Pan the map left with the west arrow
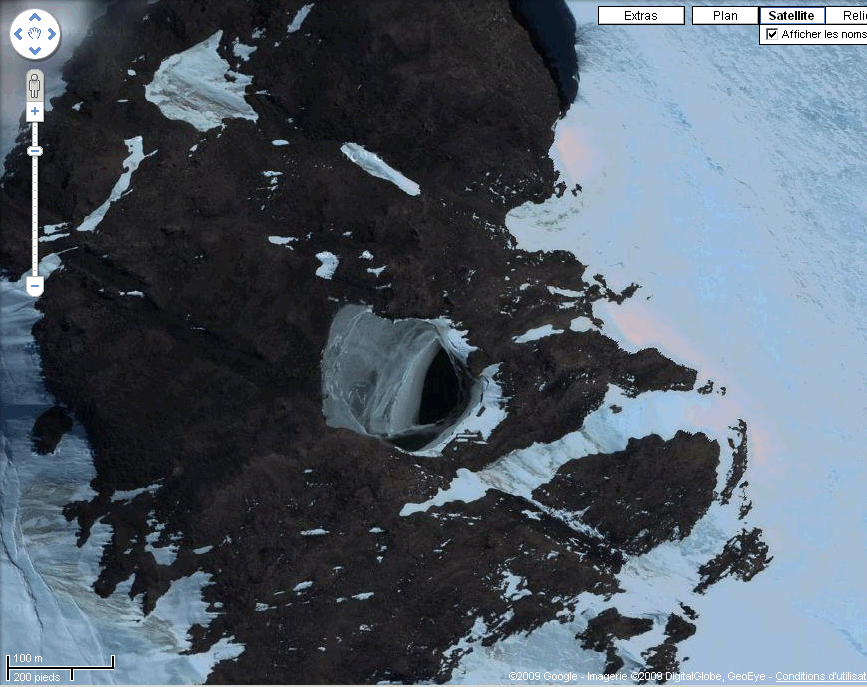This screenshot has width=867, height=687. 19,35
